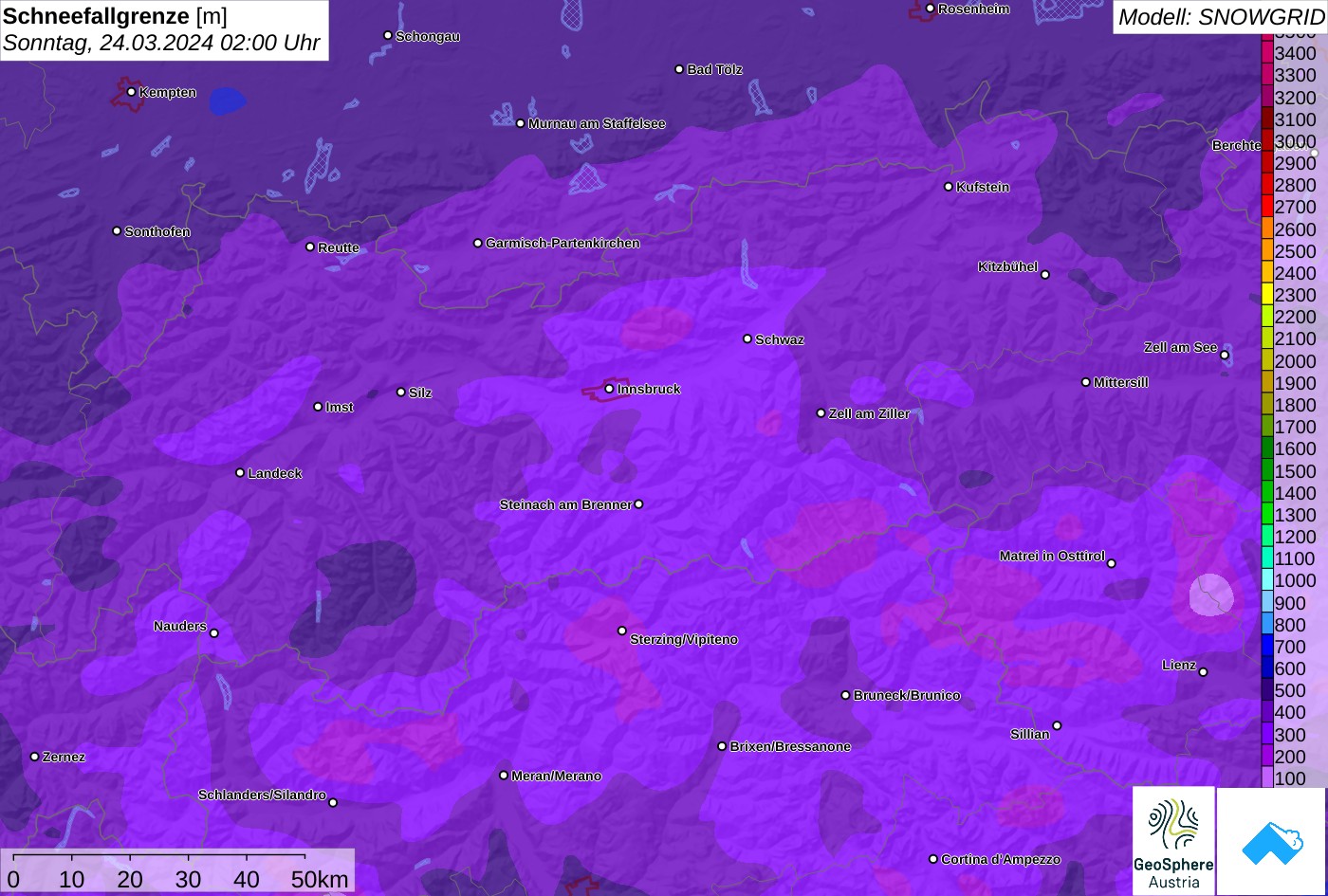This screenshot has width=1328, height=896.
Task: Click the Sonthofen marker dot
Action: tap(117, 231)
